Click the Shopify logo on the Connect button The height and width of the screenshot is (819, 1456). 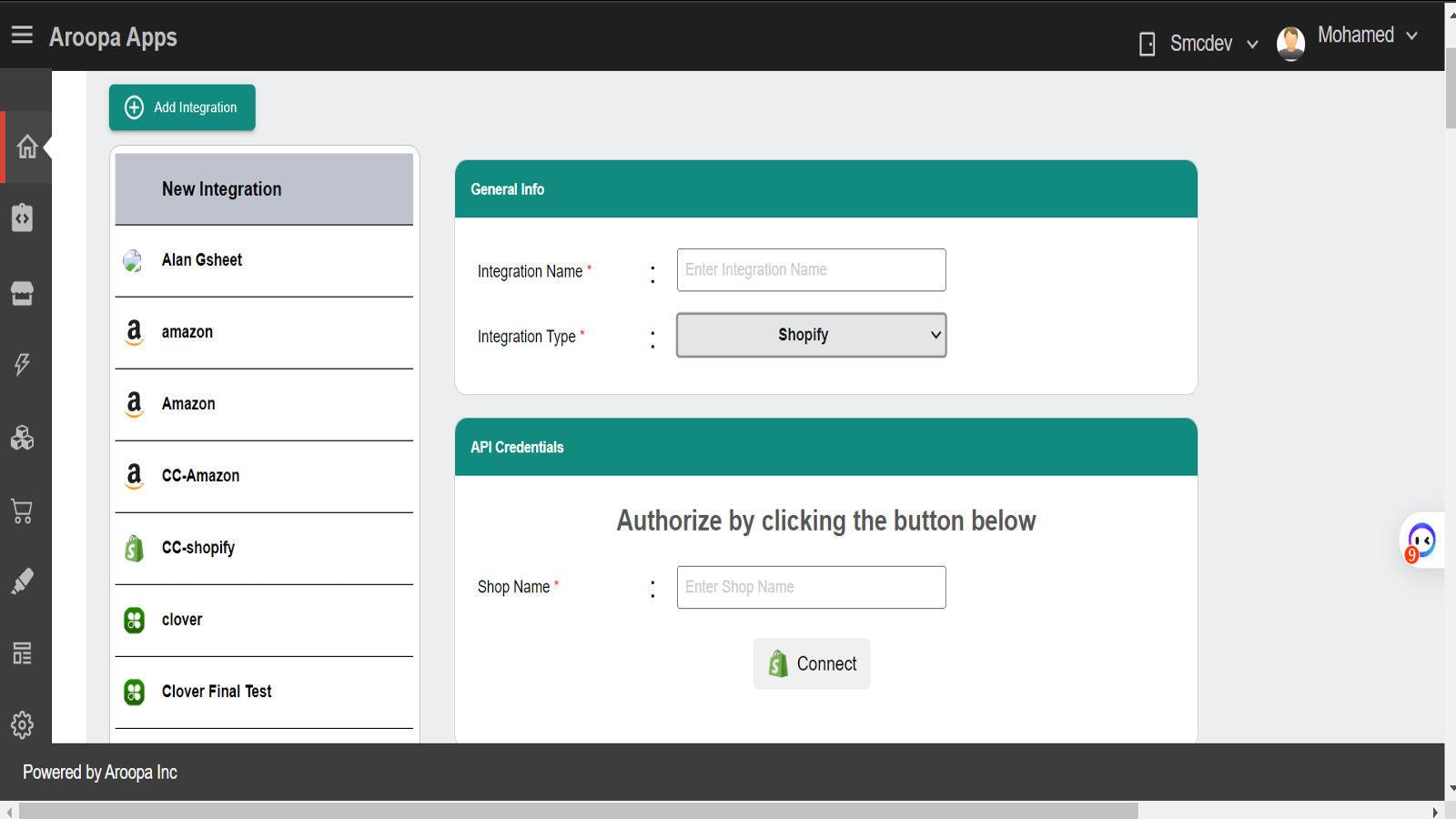coord(778,663)
